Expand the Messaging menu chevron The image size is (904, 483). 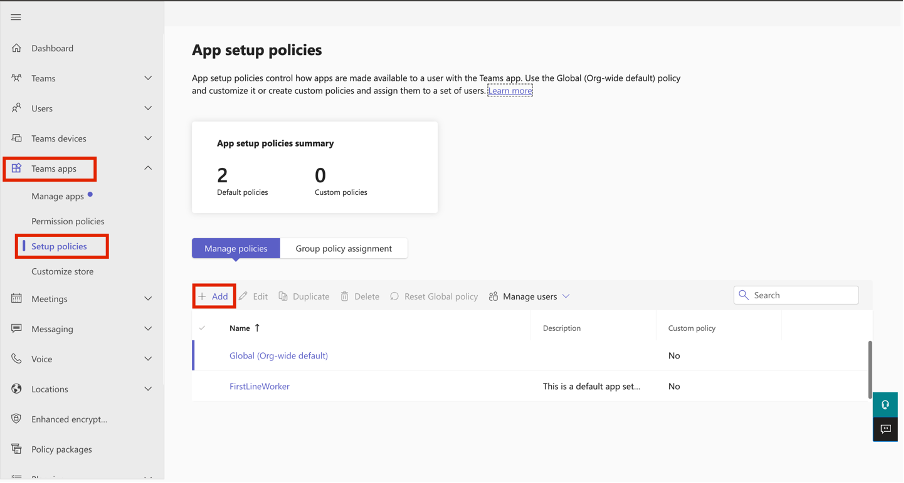(x=148, y=329)
